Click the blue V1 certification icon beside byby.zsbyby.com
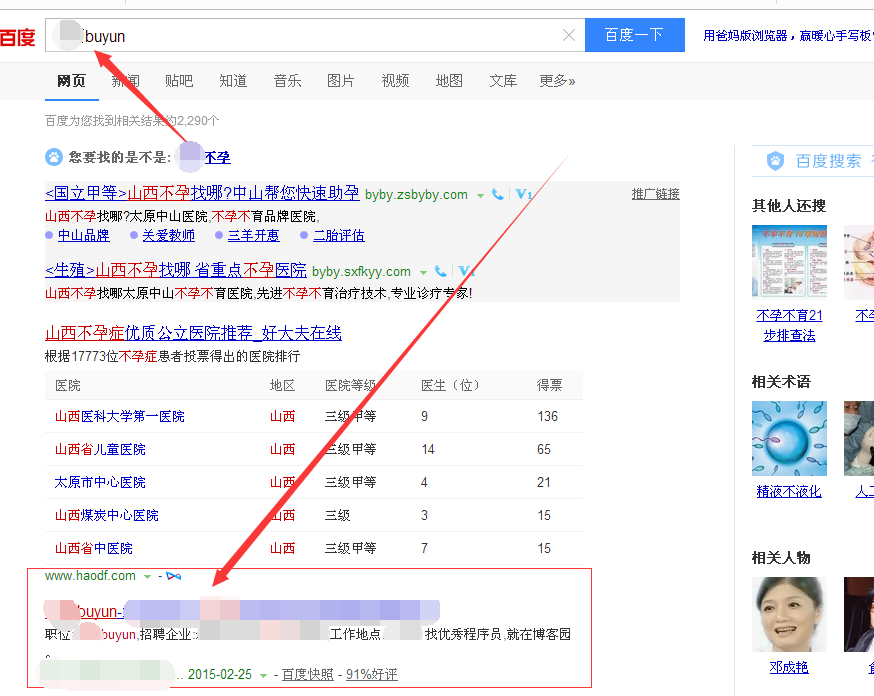Image resolution: width=874 pixels, height=696 pixels. click(x=521, y=195)
